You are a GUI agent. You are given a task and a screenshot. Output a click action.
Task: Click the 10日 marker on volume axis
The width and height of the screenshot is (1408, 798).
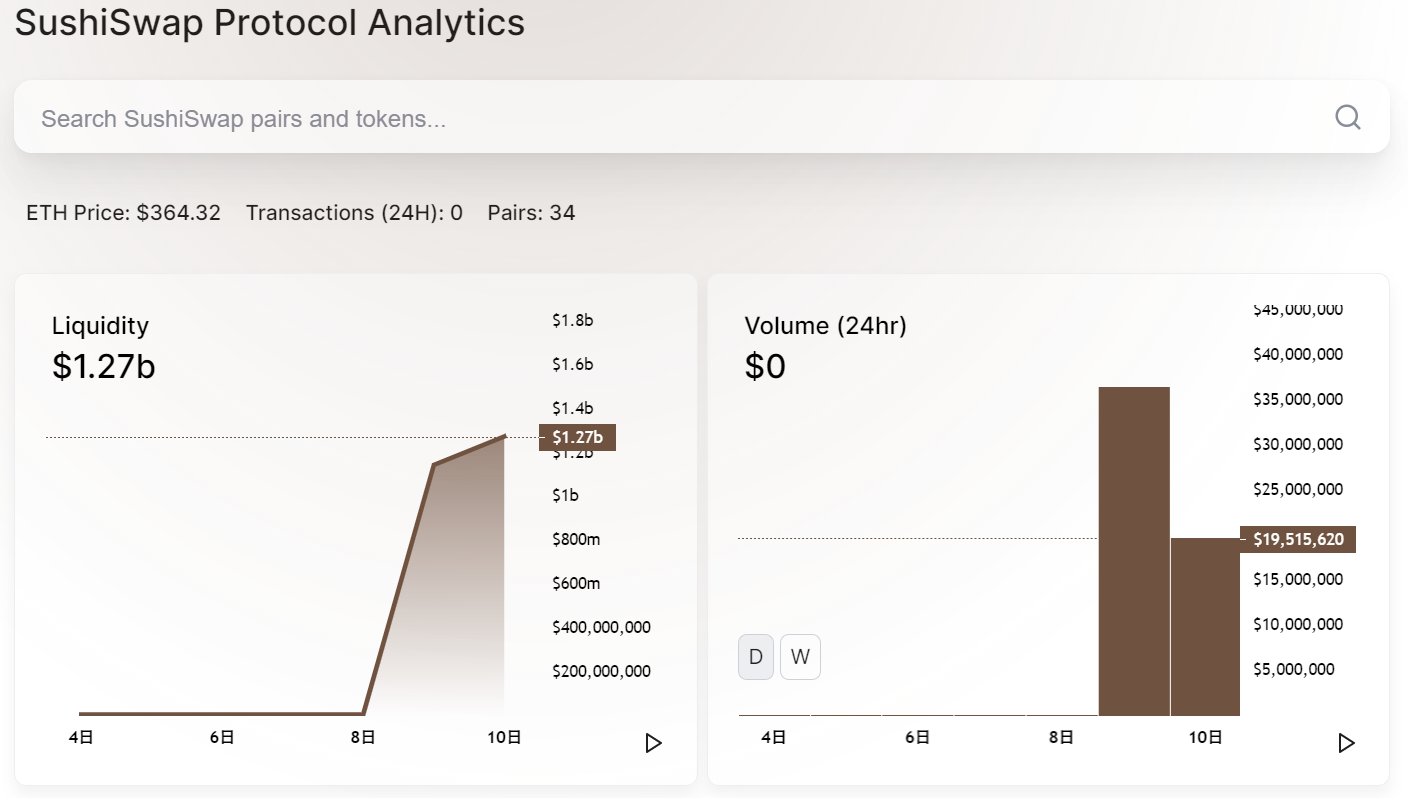point(1206,738)
